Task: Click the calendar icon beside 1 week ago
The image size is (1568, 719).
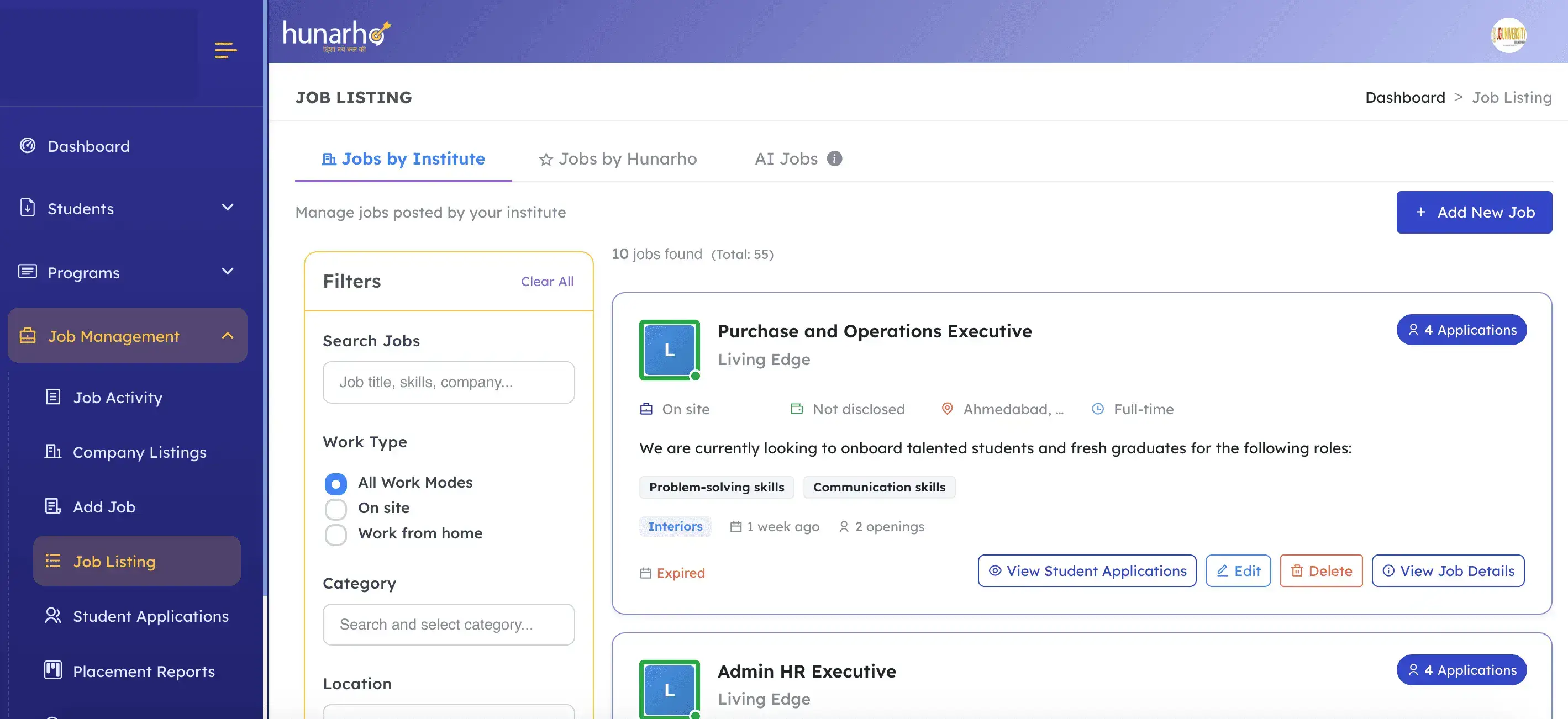Action: point(736,527)
